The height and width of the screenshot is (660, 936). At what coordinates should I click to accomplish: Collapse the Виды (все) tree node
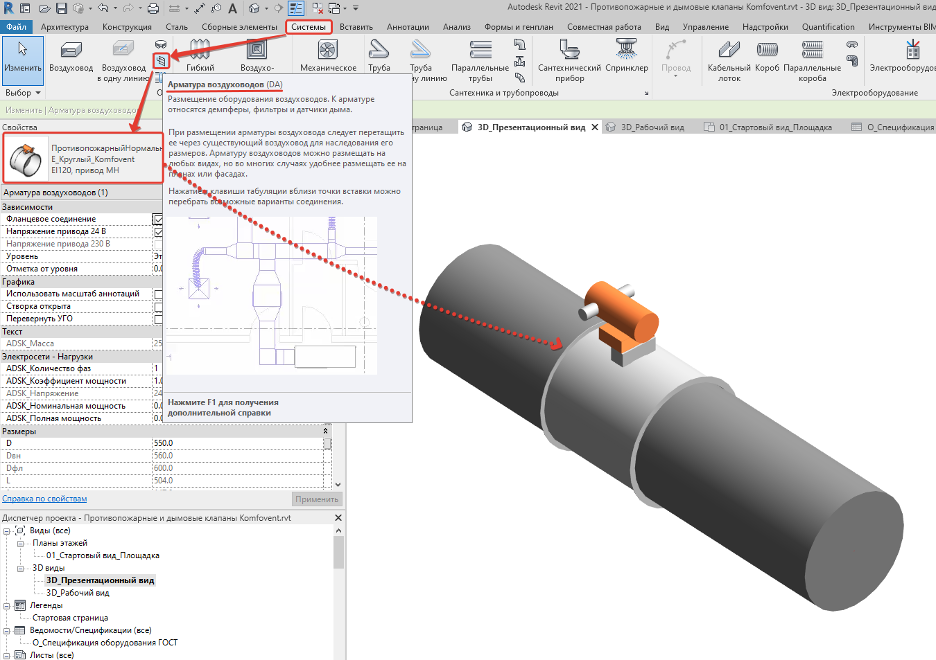click(7, 531)
